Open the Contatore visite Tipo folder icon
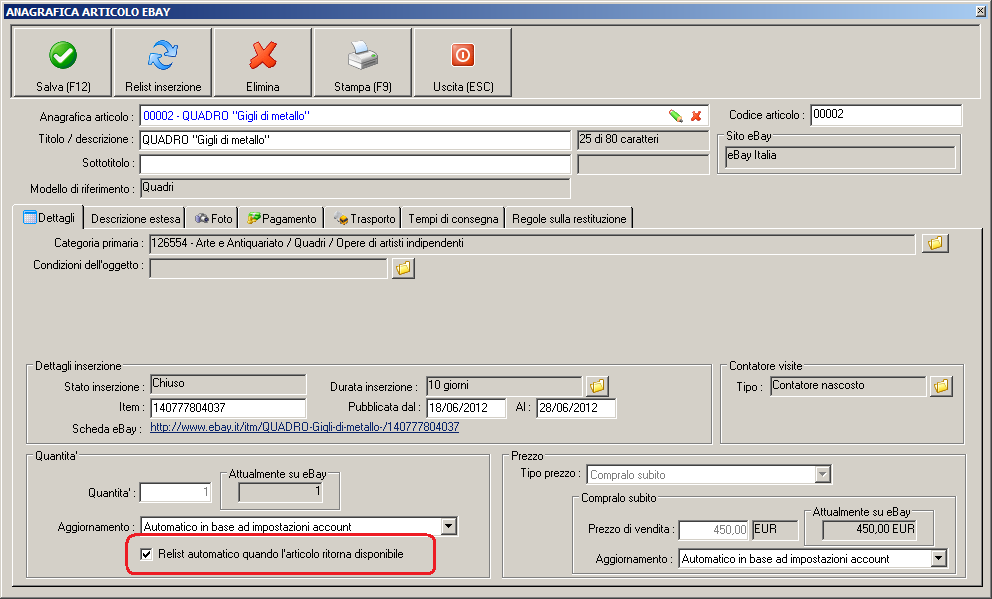The height and width of the screenshot is (599, 992). pos(941,386)
